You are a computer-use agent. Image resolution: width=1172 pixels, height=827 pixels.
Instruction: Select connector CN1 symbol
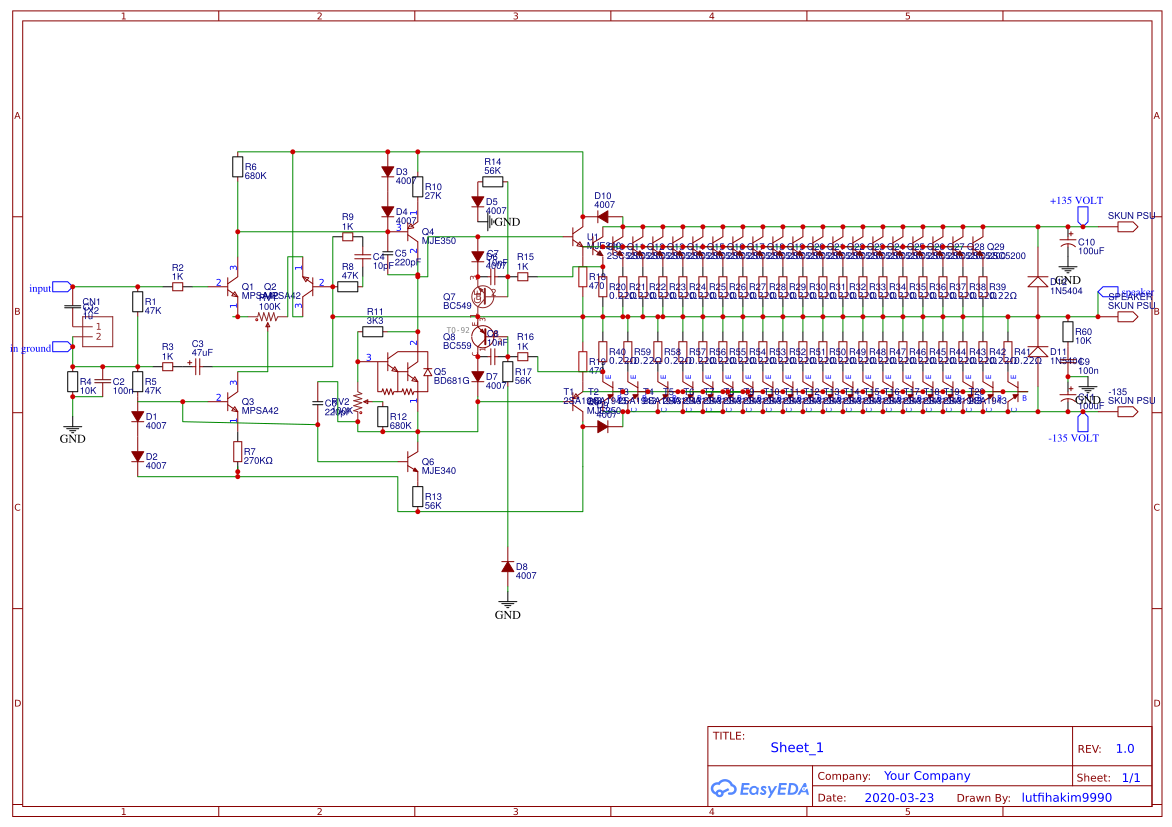pos(100,330)
